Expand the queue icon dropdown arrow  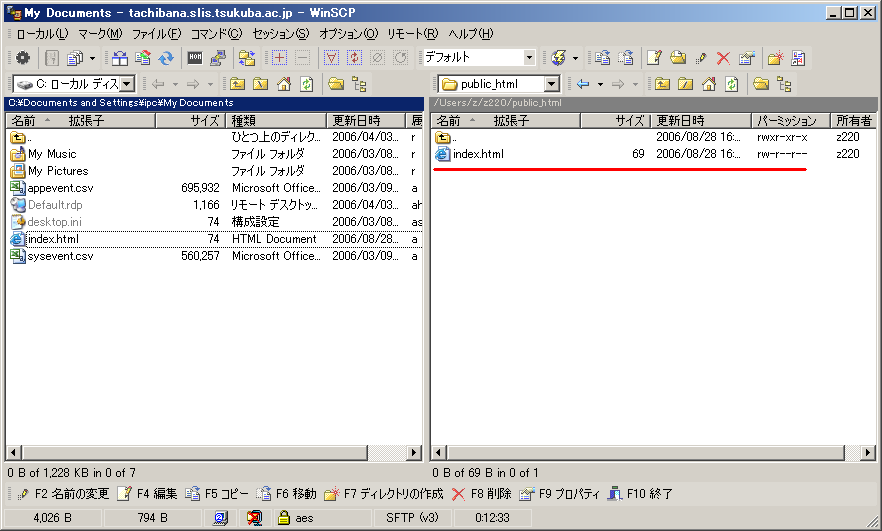pyautogui.click(x=92, y=57)
